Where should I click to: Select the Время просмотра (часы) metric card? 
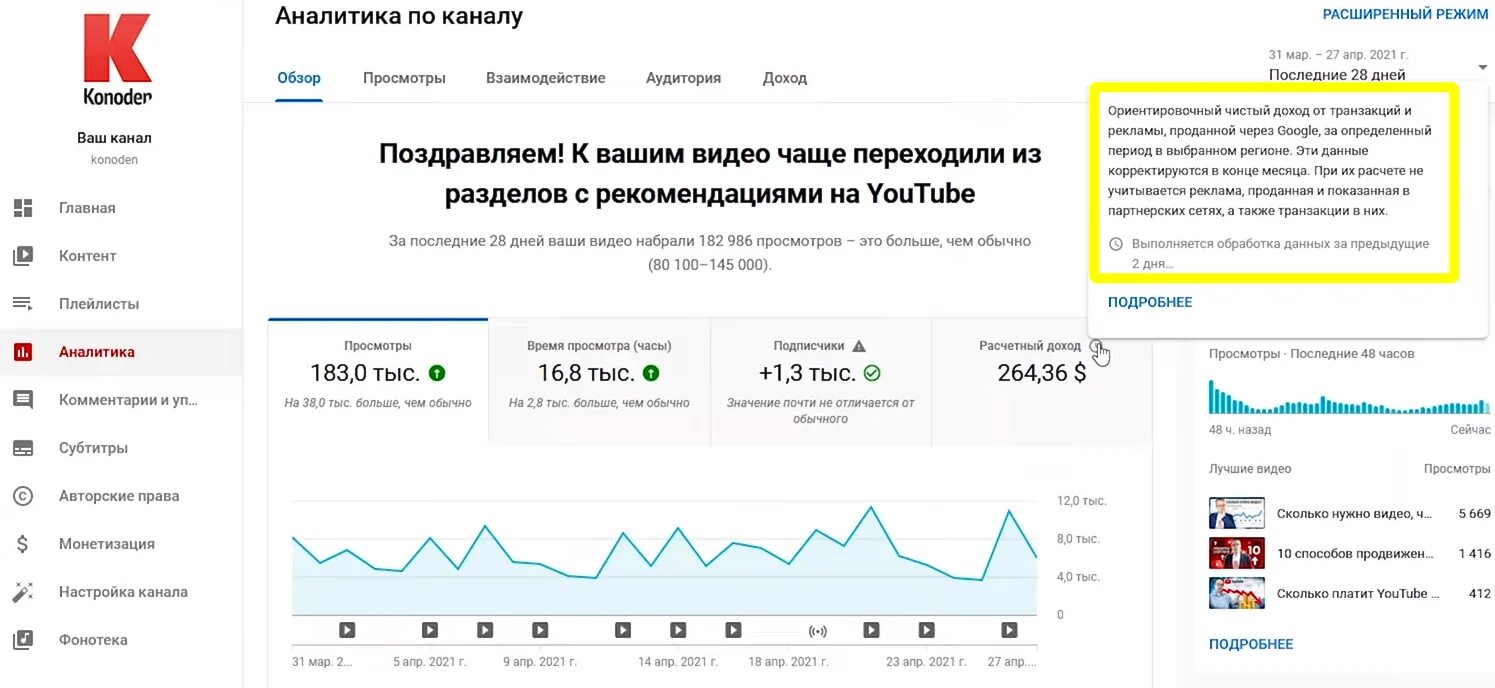pos(599,382)
